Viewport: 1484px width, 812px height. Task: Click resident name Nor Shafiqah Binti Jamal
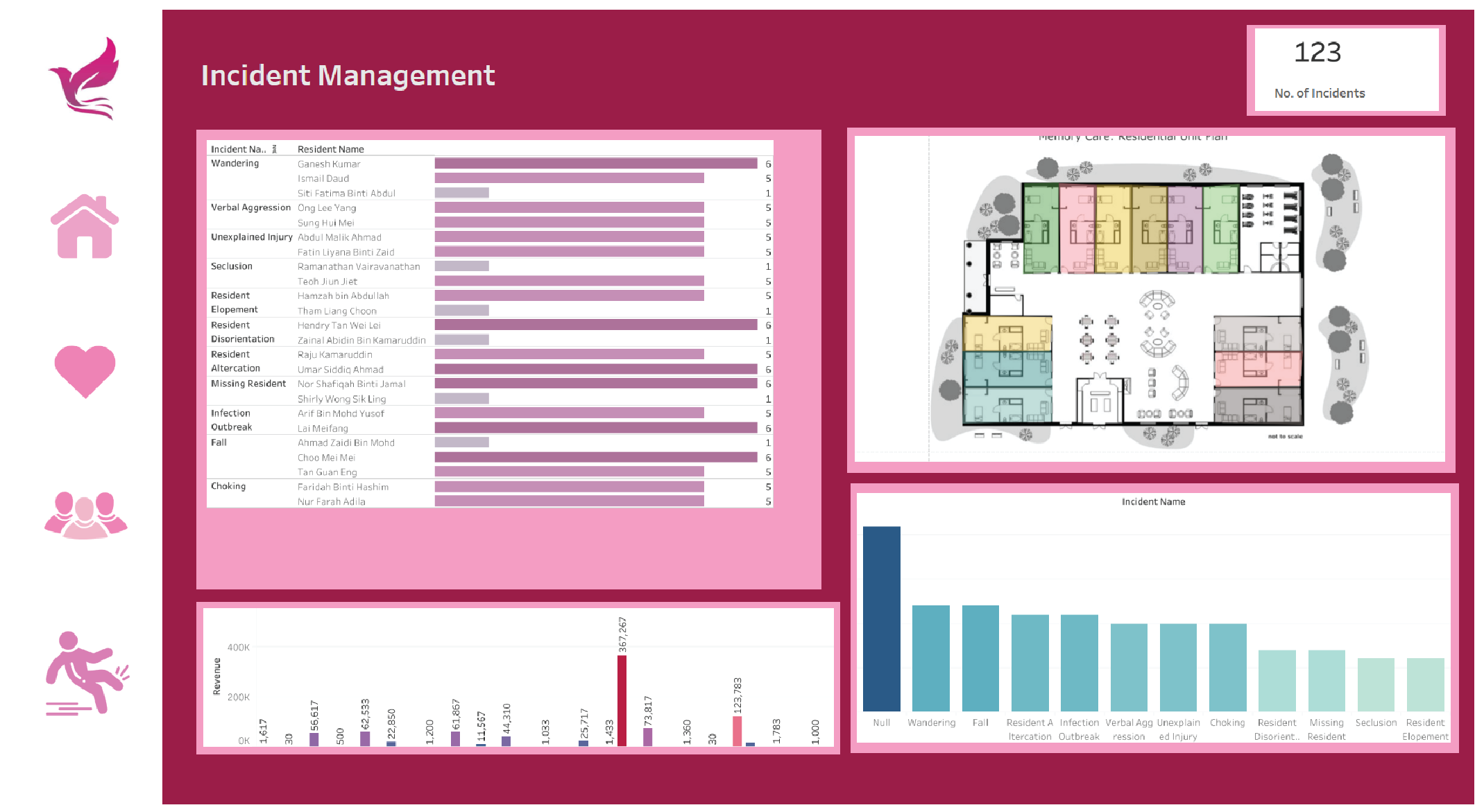(x=351, y=383)
